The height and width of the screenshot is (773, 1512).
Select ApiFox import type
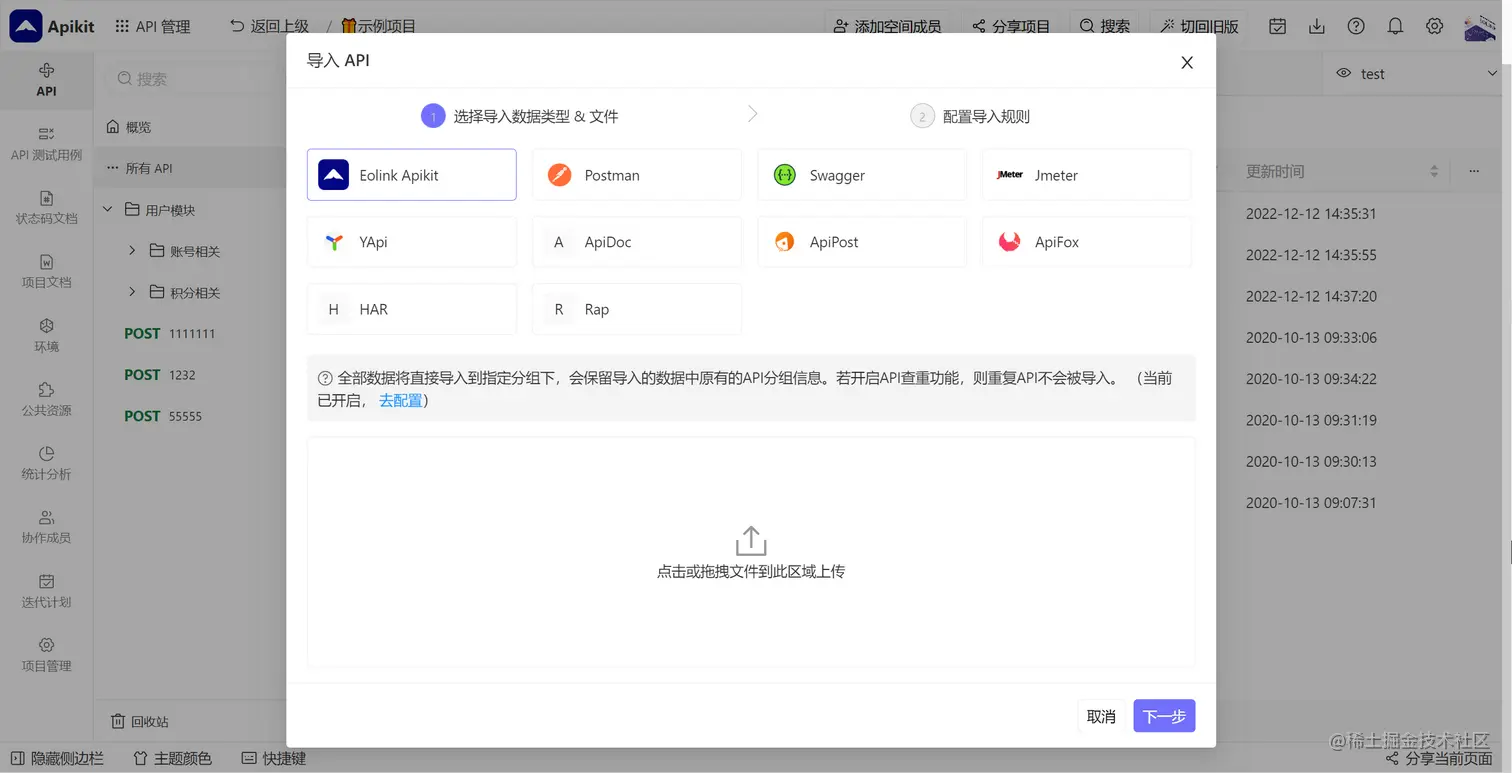tap(1086, 242)
